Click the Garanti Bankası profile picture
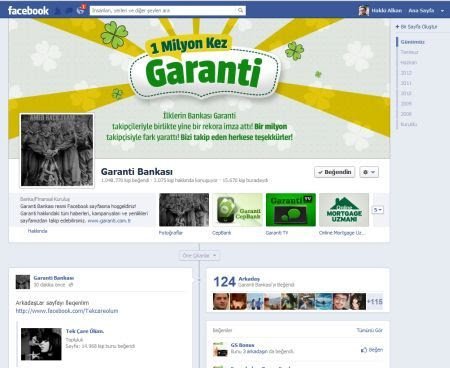The width and height of the screenshot is (450, 368). pyautogui.click(x=57, y=150)
